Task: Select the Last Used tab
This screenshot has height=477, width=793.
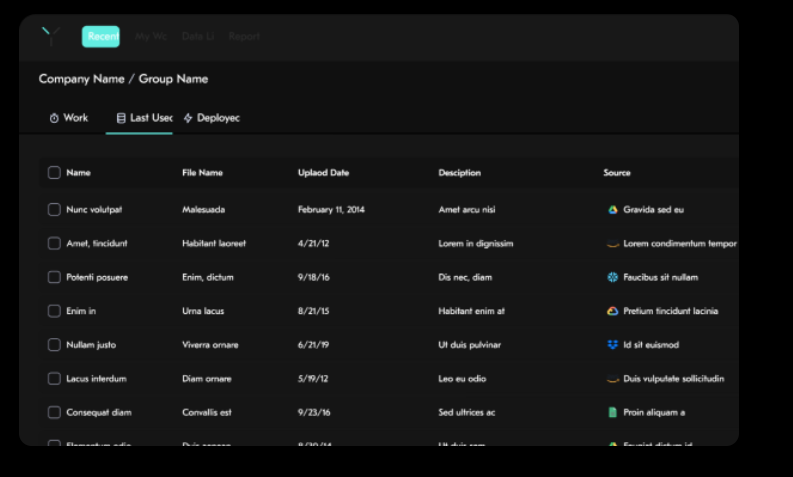Action: click(x=144, y=118)
